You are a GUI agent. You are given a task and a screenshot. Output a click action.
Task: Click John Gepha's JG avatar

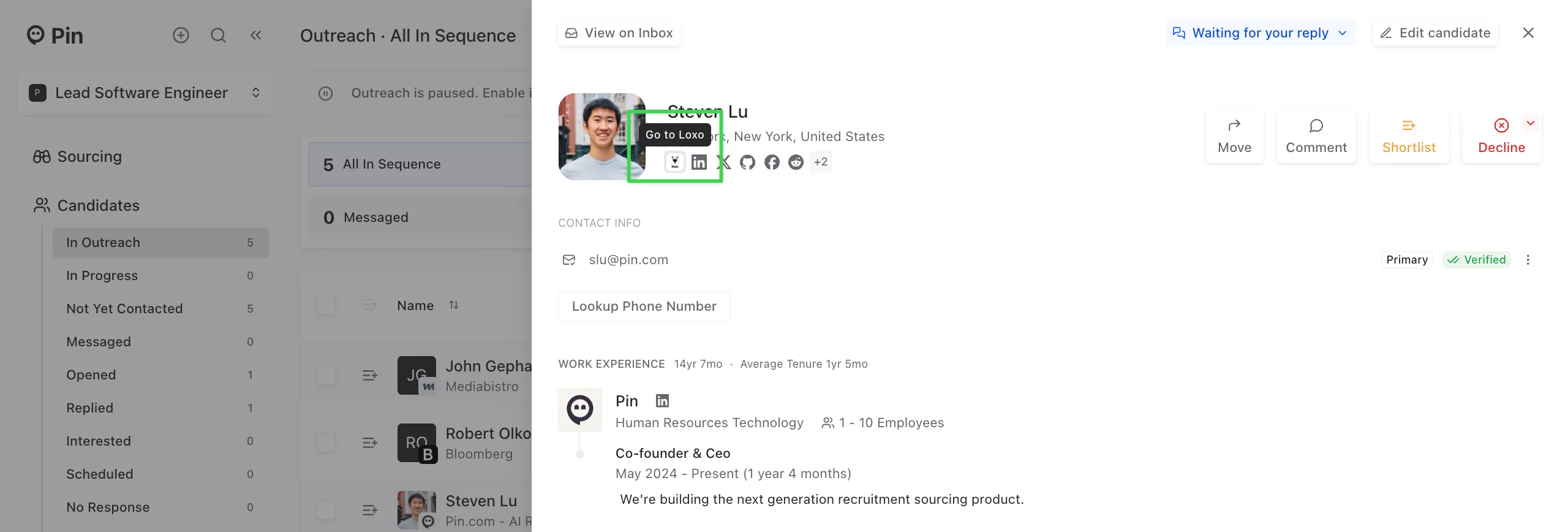click(x=417, y=375)
